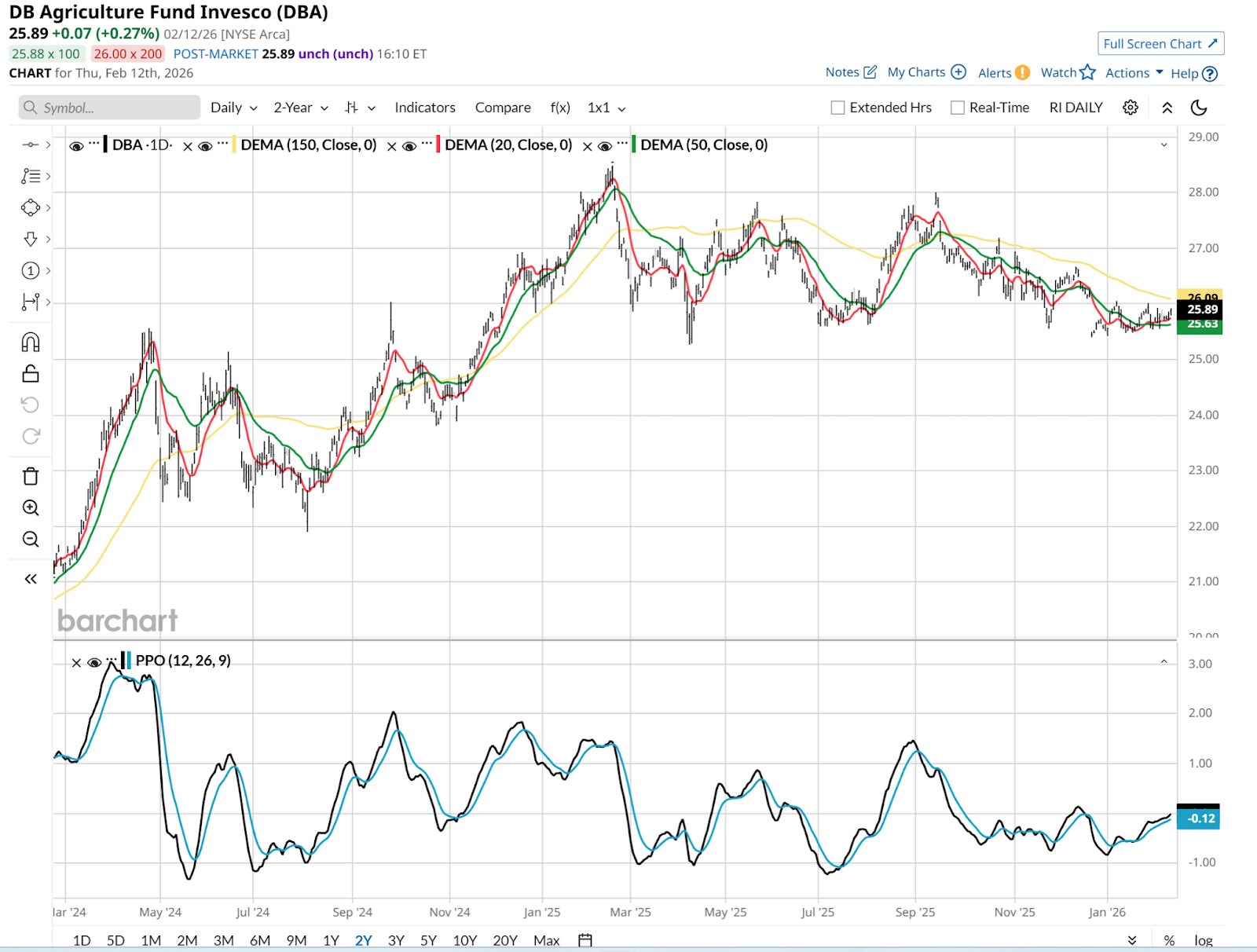This screenshot has width=1257, height=952.
Task: Click the lock drawings padlock icon
Action: point(31,373)
